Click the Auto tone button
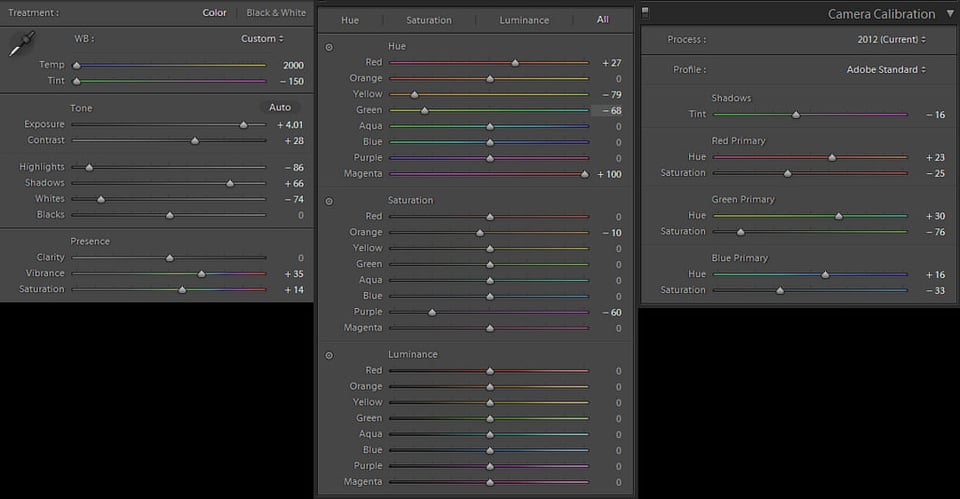Image resolution: width=960 pixels, height=499 pixels. click(x=280, y=107)
